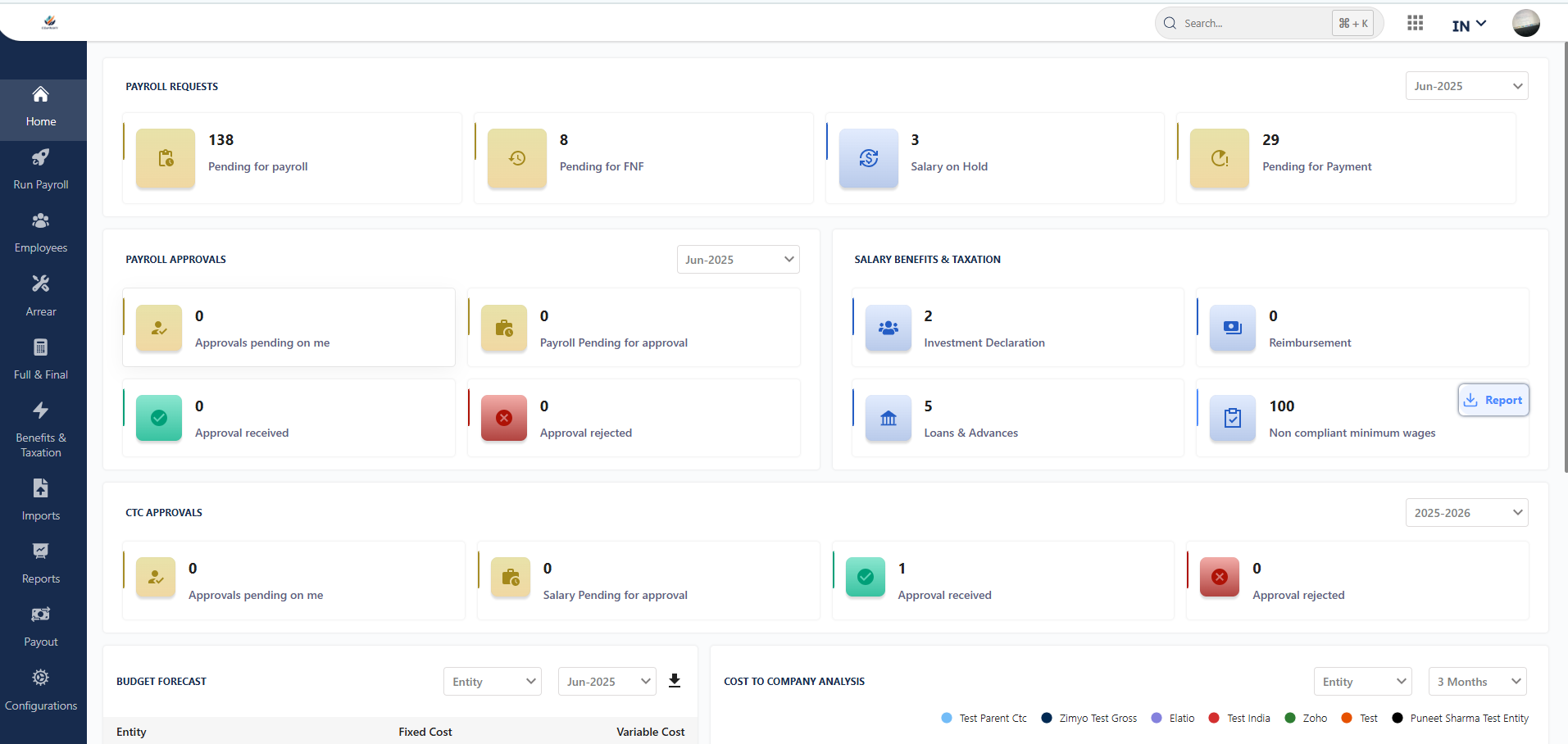Screen dimensions: 1568x744
Task: Click Pending for Payment icon
Action: click(1220, 158)
